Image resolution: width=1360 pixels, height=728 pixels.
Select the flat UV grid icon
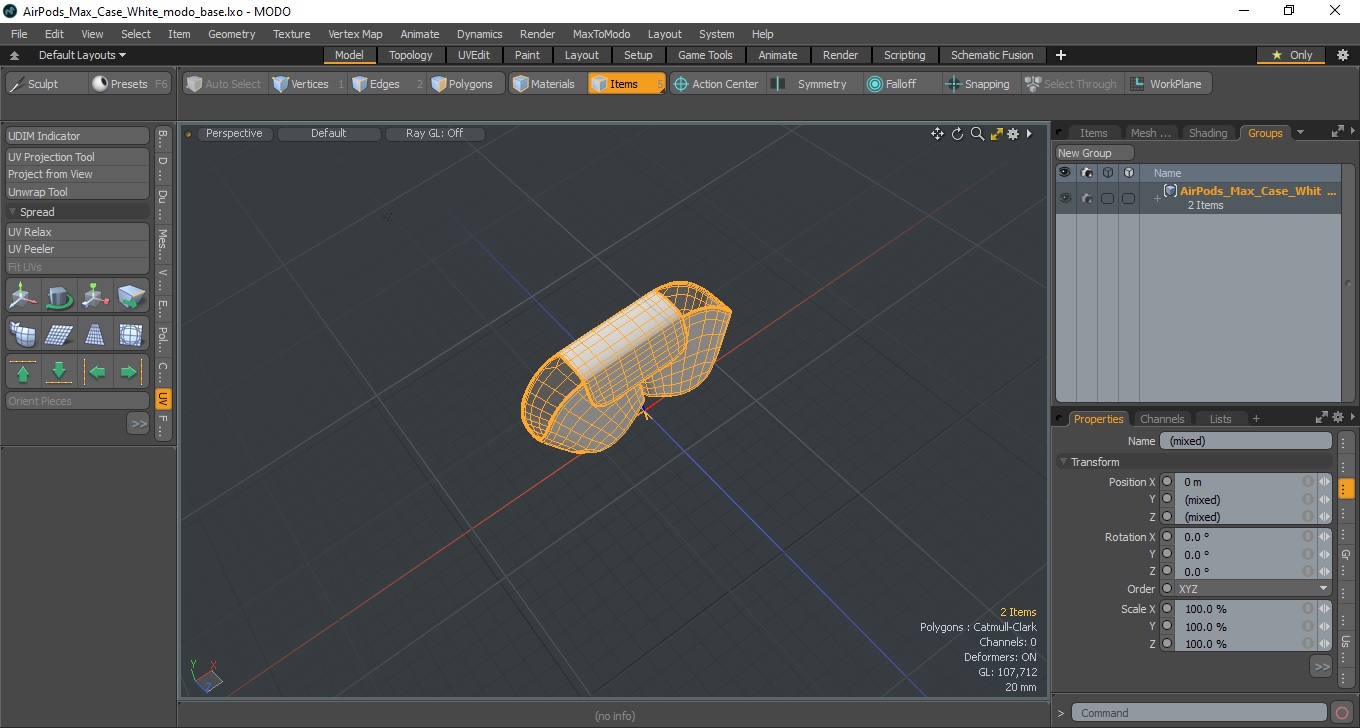tap(59, 334)
